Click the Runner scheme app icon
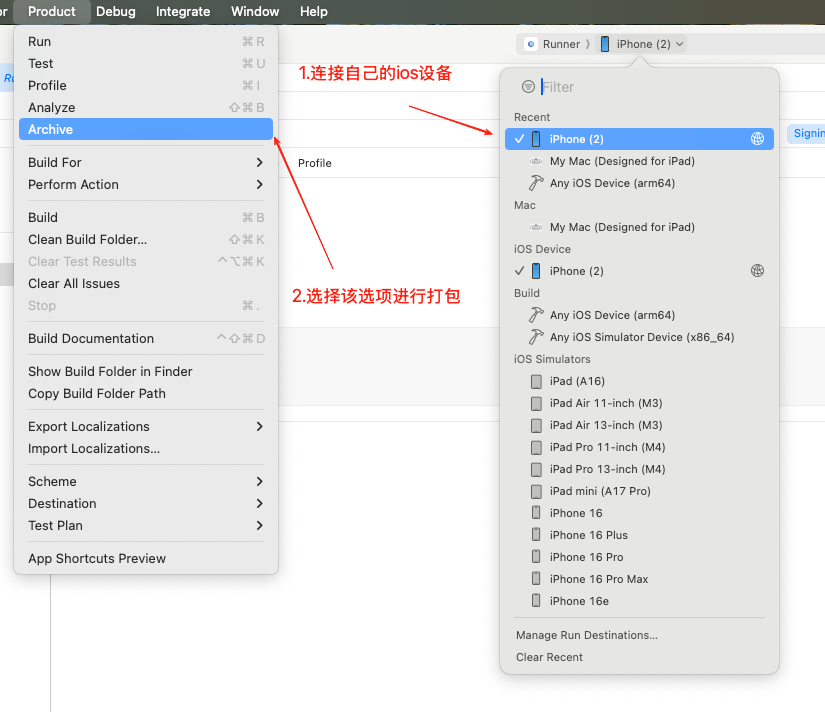 [531, 44]
